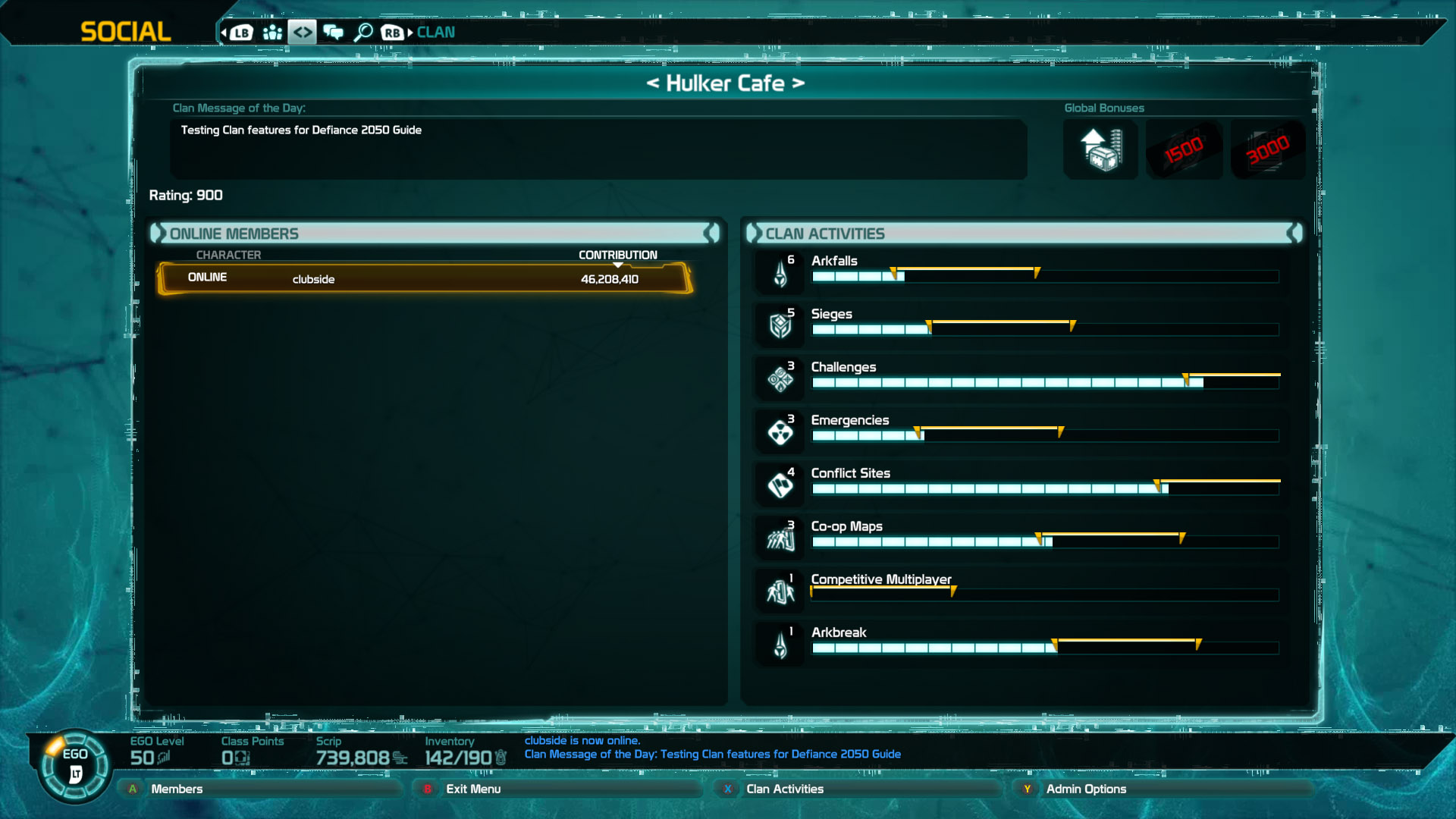
Task: Click the Arkfalls activity label
Action: 834,261
